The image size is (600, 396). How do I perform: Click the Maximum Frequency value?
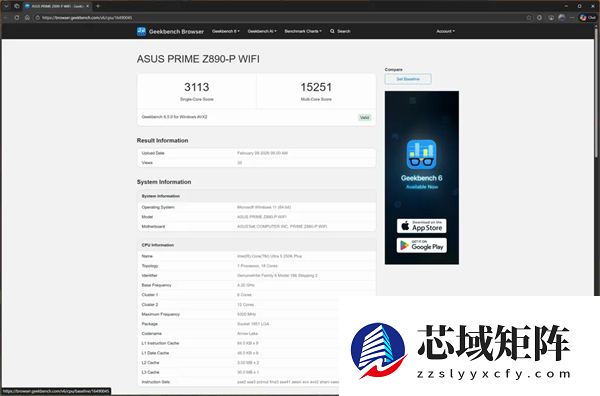click(246, 314)
